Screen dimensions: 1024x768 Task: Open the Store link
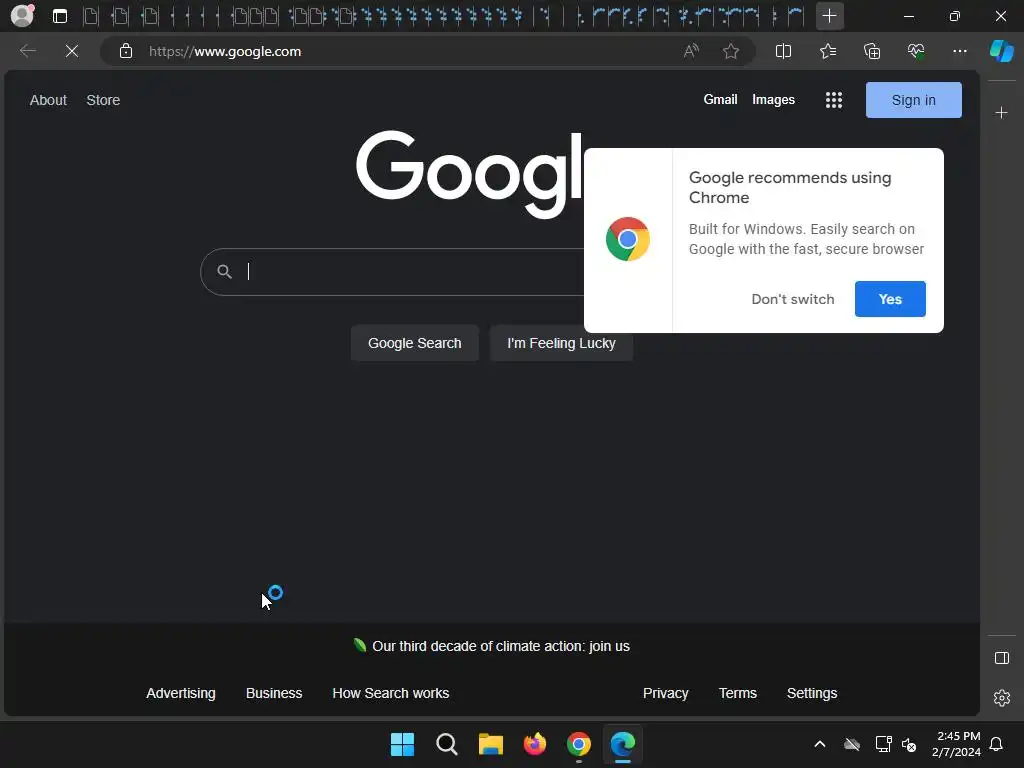[103, 100]
